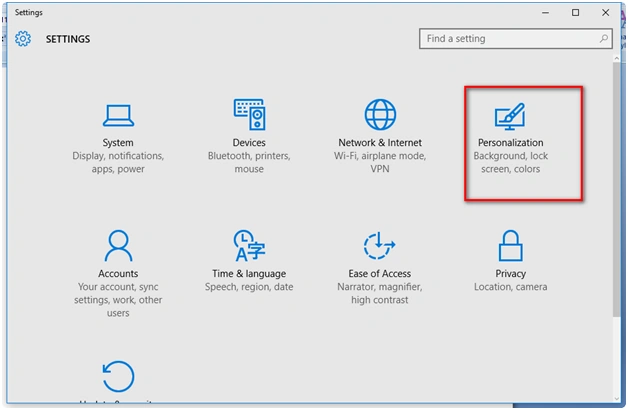Screen dimensions: 628x410
Task: Click 'Your account, sync settings' description
Action: [118, 299]
